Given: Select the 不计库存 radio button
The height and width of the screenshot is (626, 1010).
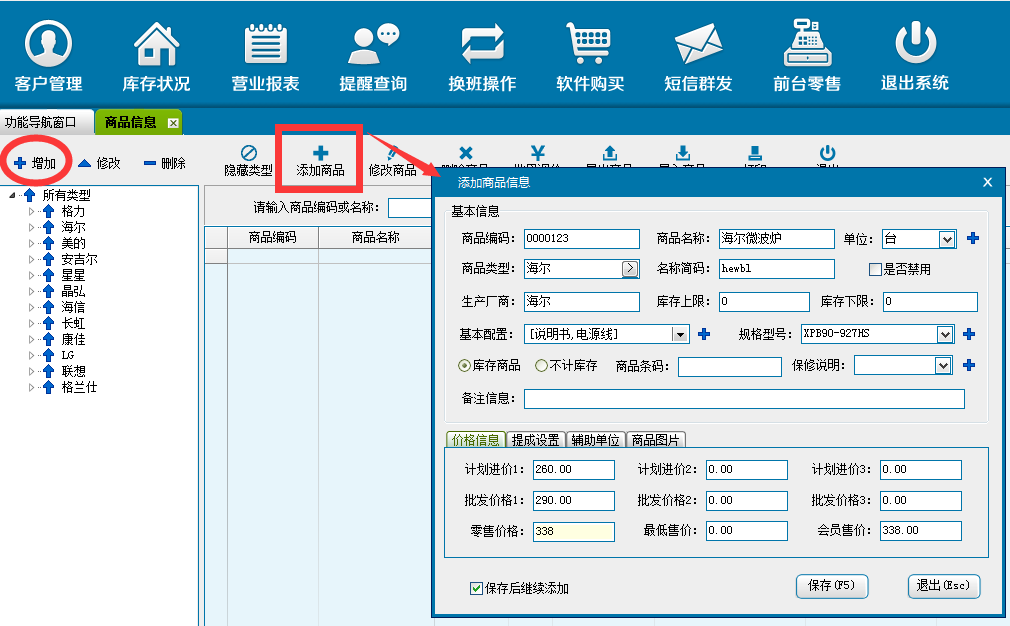Looking at the screenshot, I should [542, 366].
